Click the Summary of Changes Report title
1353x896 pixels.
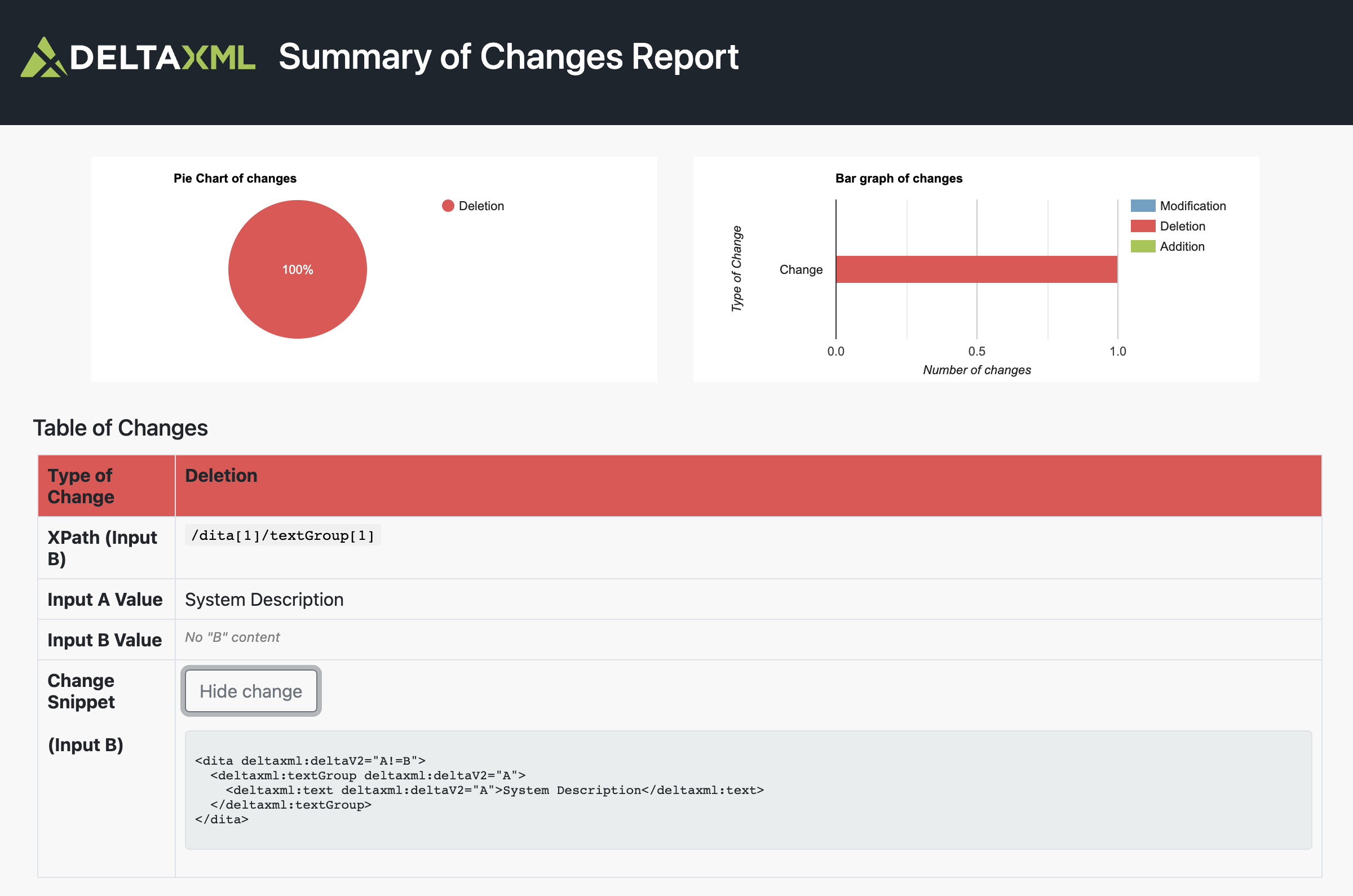click(508, 56)
